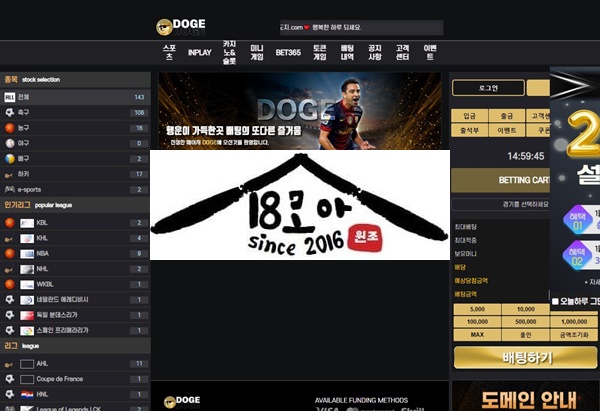Select the 전체 row with 143
This screenshot has height=411, width=600.
(75, 97)
